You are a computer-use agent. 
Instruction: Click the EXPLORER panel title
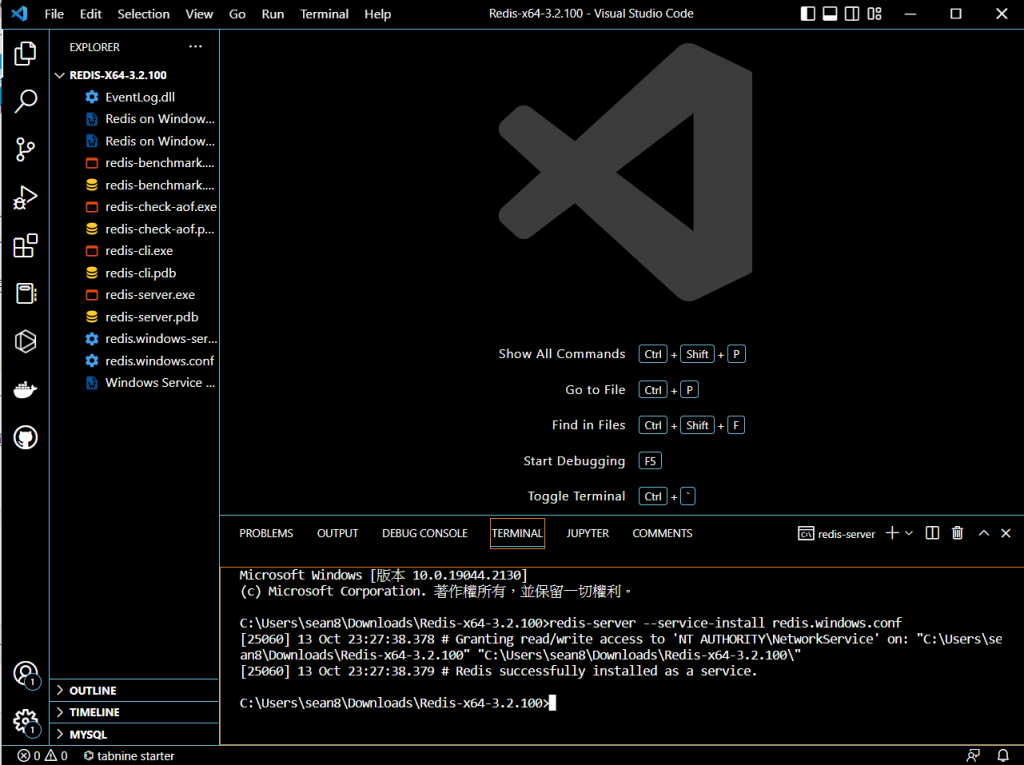point(95,47)
